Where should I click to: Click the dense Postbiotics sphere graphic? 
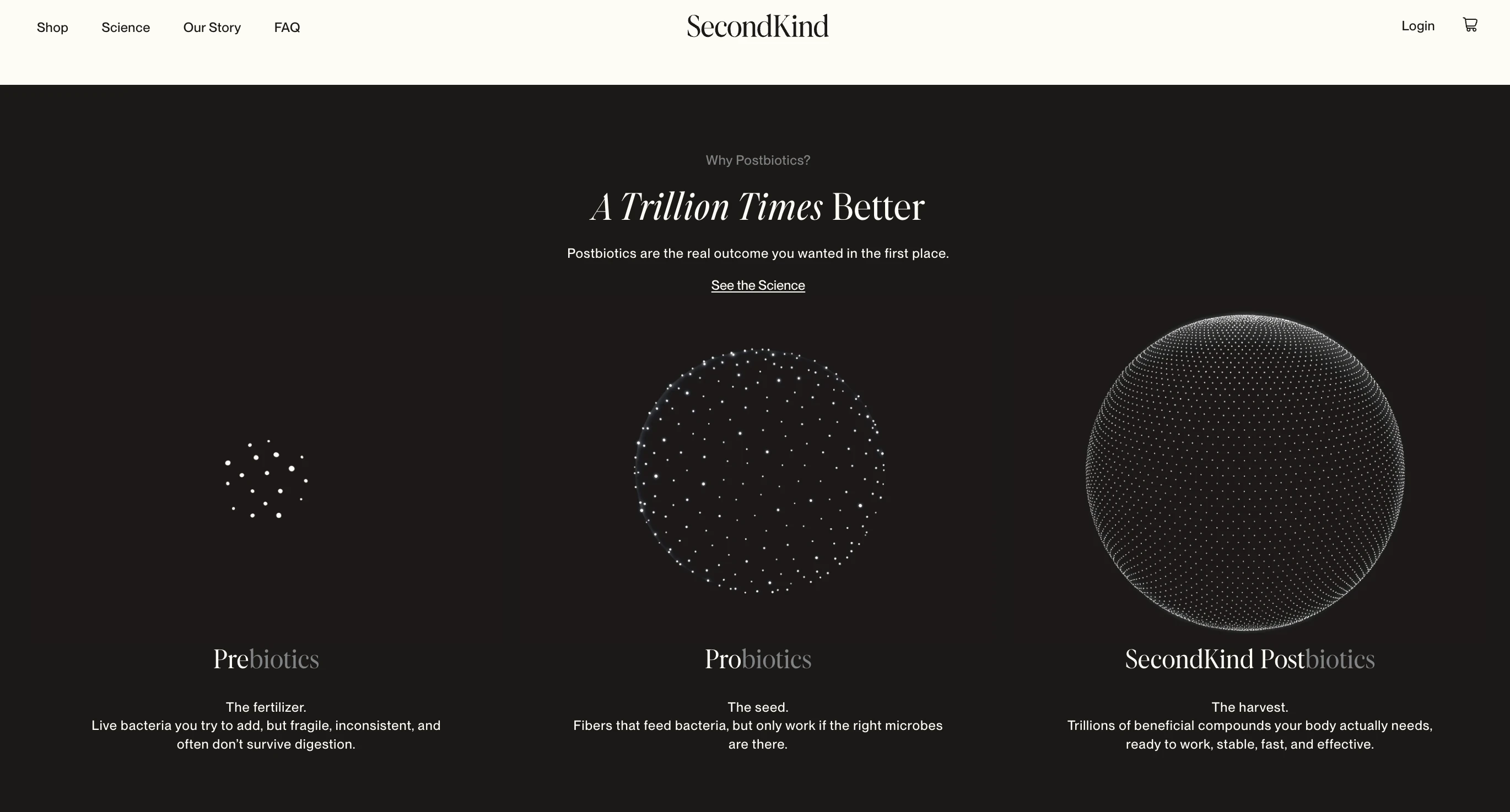1244,472
